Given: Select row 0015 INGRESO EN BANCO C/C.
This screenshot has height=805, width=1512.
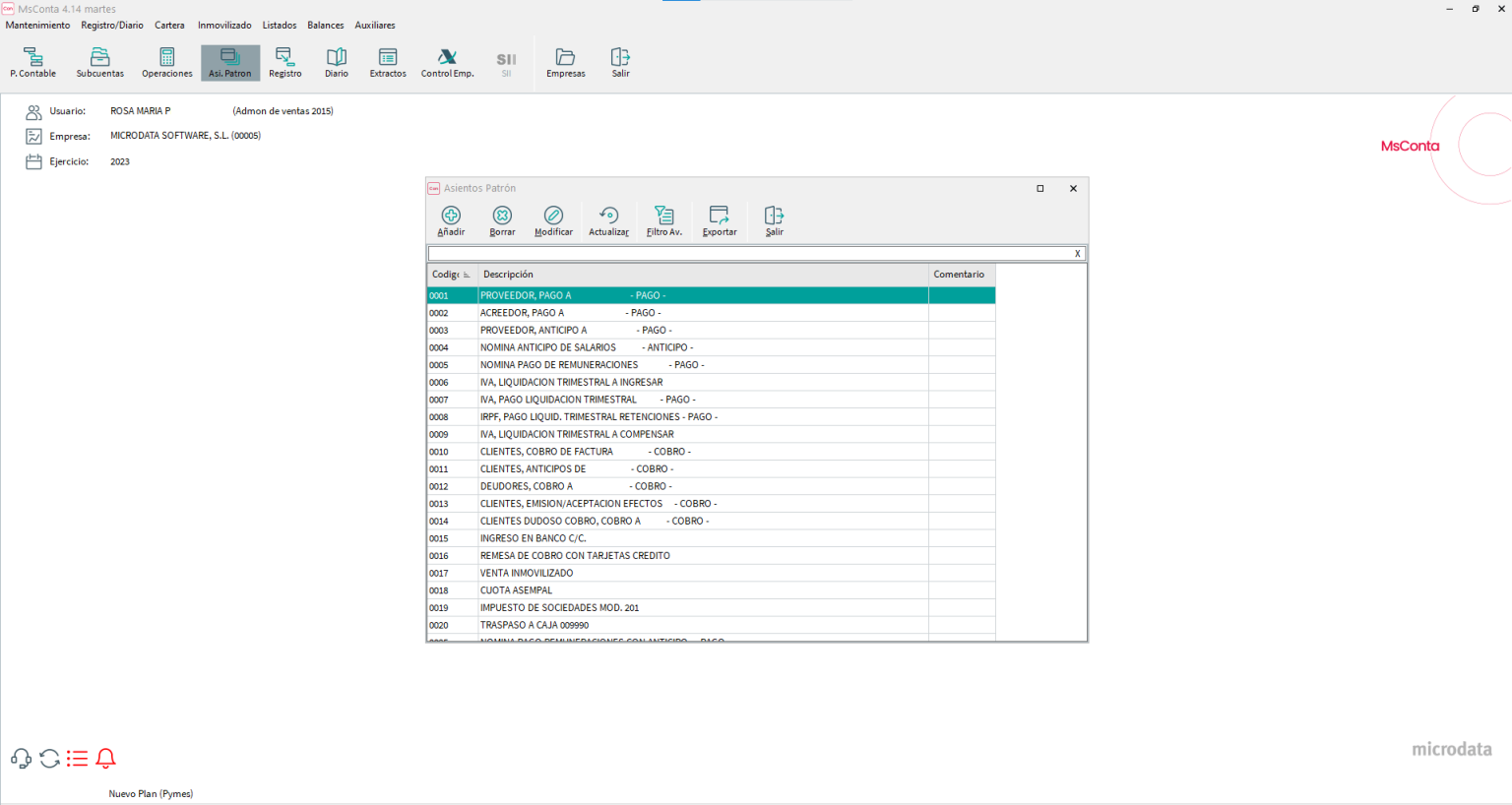Looking at the screenshot, I should point(711,538).
